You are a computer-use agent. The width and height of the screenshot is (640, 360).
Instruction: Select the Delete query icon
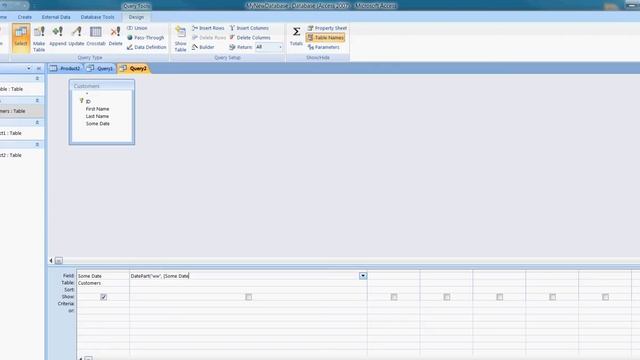(116, 36)
